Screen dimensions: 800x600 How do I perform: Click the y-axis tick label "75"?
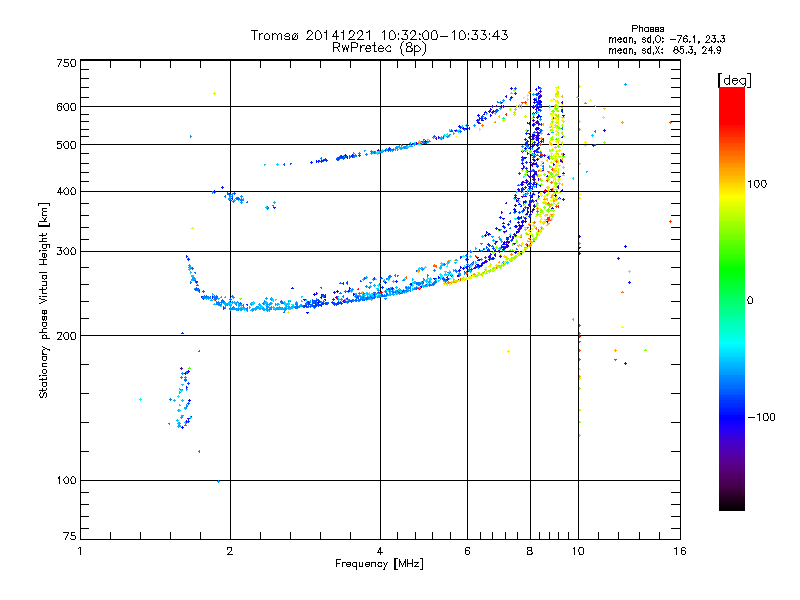70,536
